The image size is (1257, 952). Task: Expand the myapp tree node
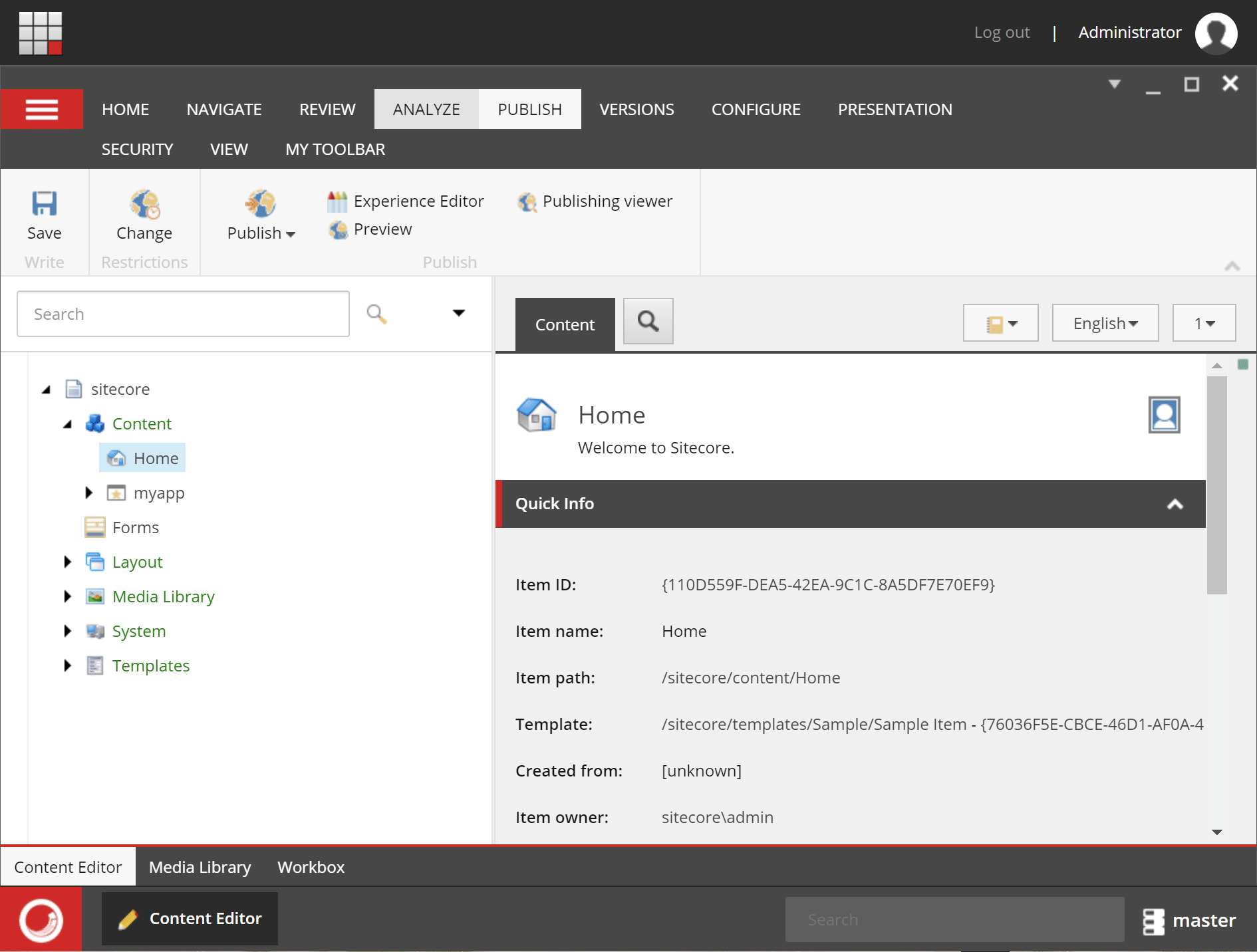pyautogui.click(x=88, y=493)
